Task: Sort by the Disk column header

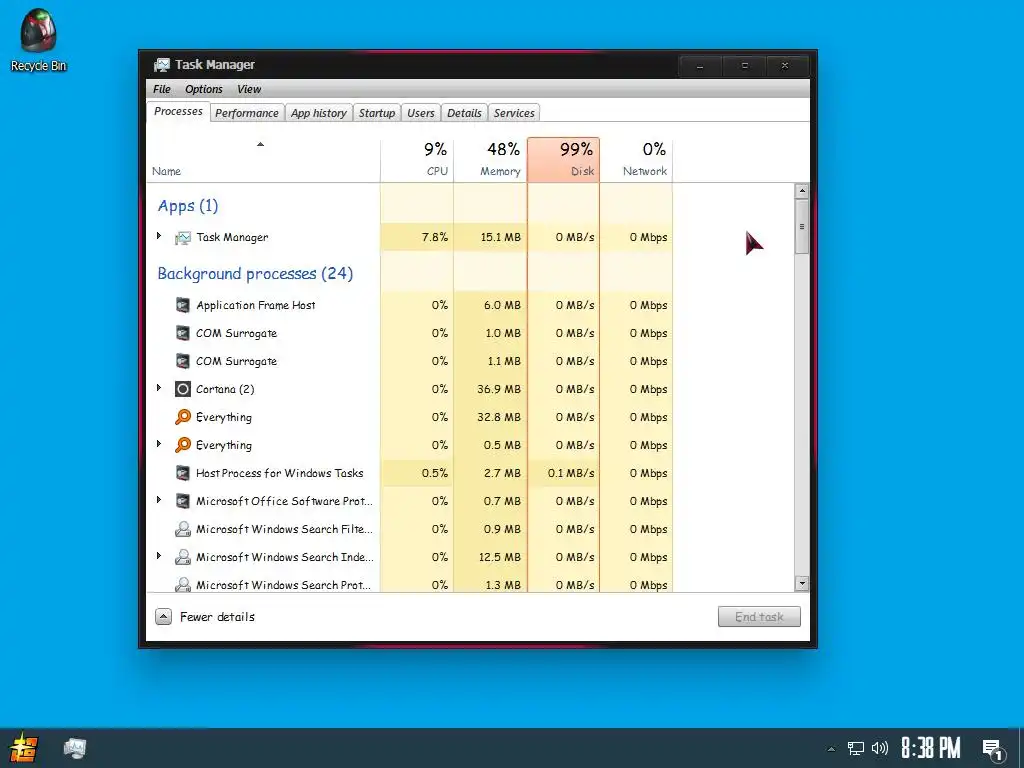Action: [564, 160]
